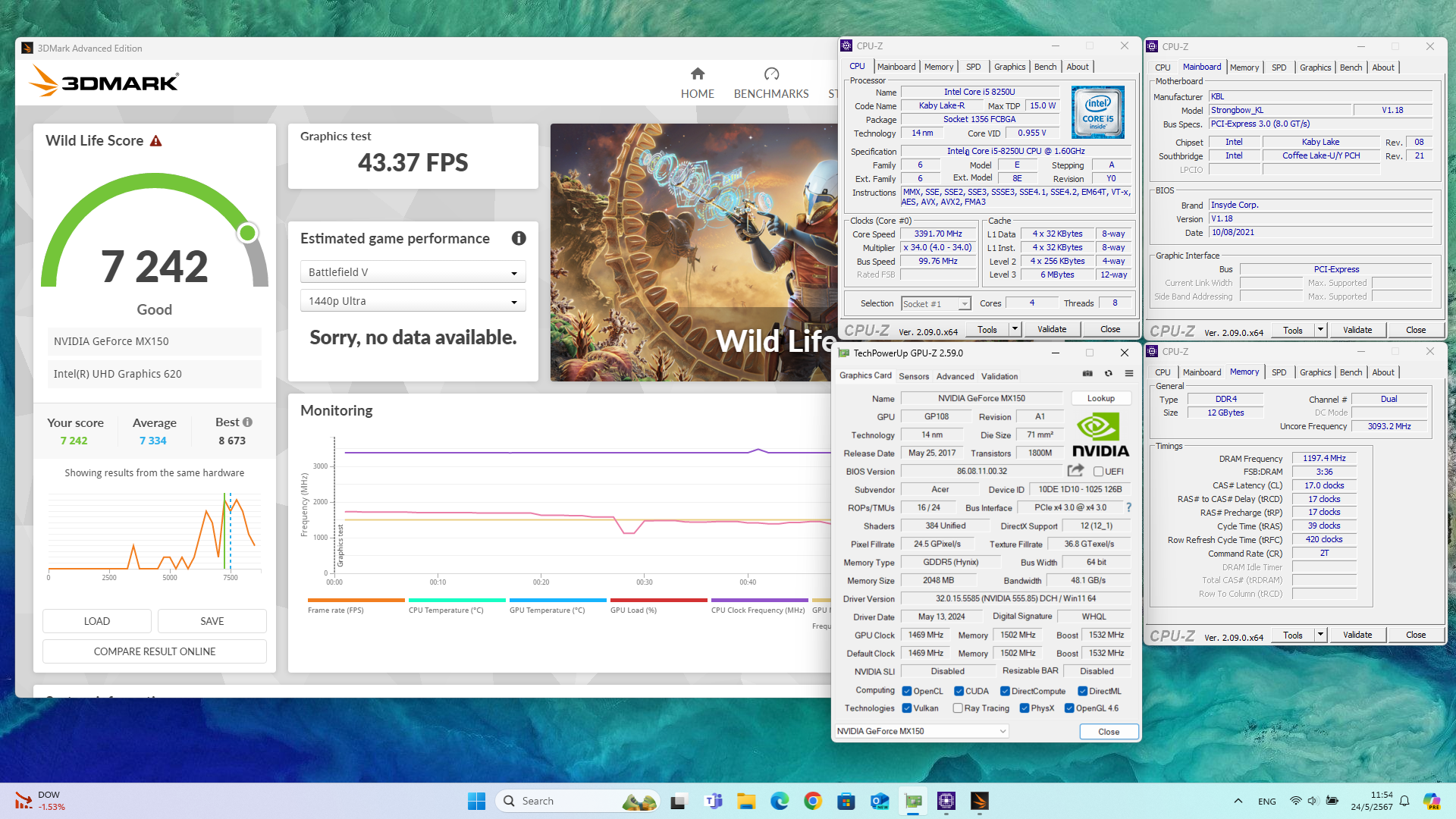This screenshot has height=819, width=1456.
Task: Open the Socket #1 selection dropdown in CPU-Z
Action: [936, 303]
